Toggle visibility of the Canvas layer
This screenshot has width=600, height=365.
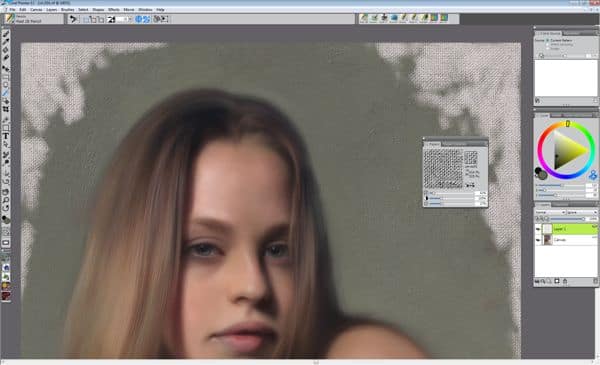coord(538,240)
